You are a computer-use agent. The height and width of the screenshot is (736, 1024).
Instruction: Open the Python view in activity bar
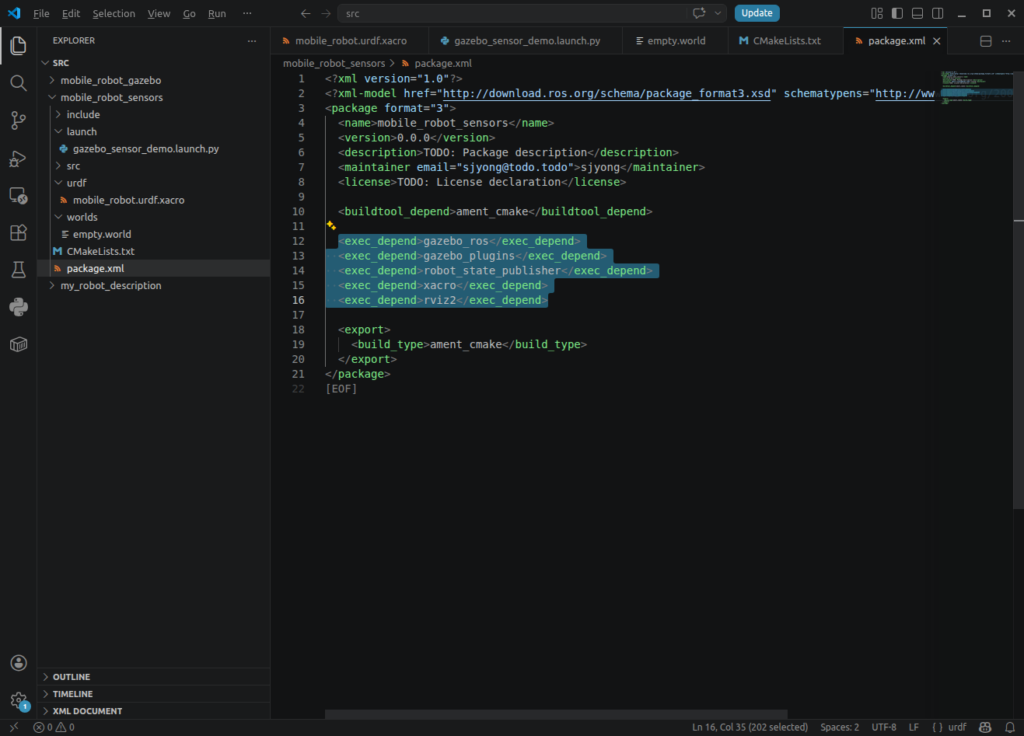click(18, 307)
